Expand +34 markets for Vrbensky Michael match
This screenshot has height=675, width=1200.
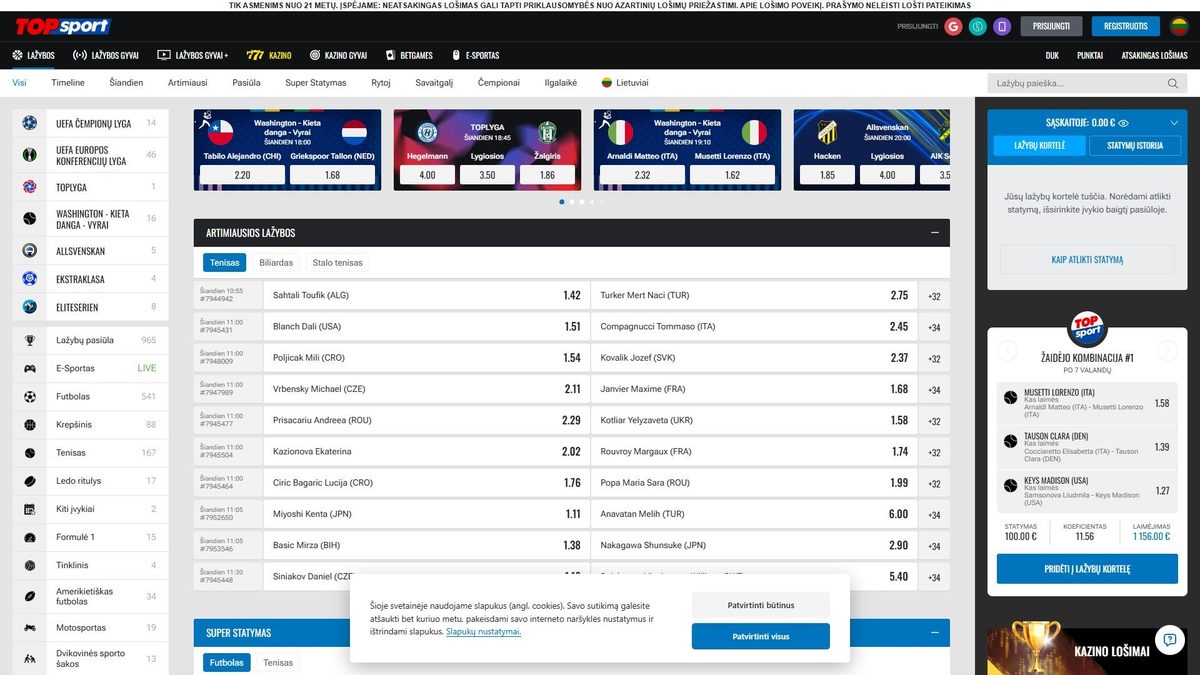(x=934, y=390)
